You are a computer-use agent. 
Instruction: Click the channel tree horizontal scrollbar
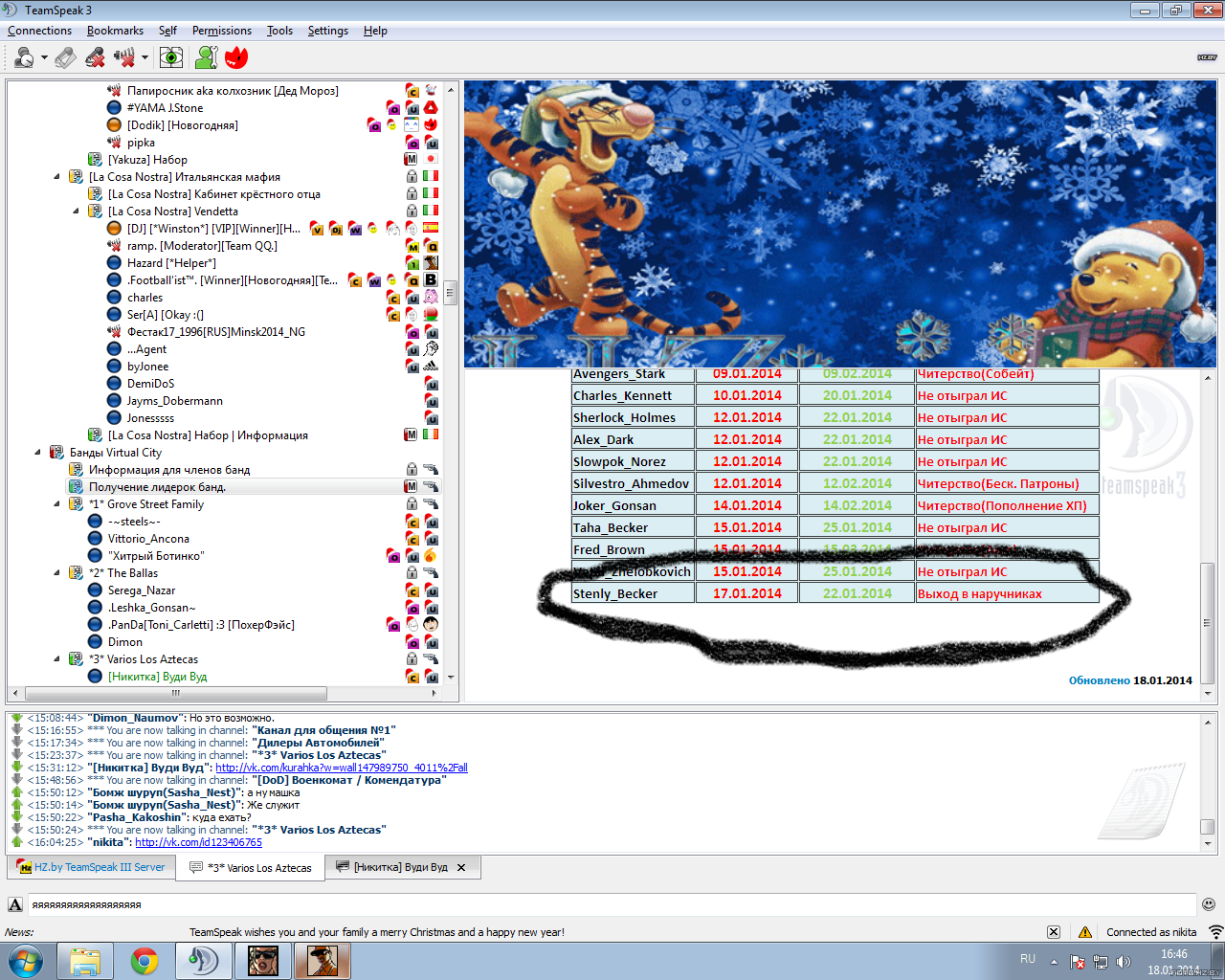pyautogui.click(x=176, y=693)
